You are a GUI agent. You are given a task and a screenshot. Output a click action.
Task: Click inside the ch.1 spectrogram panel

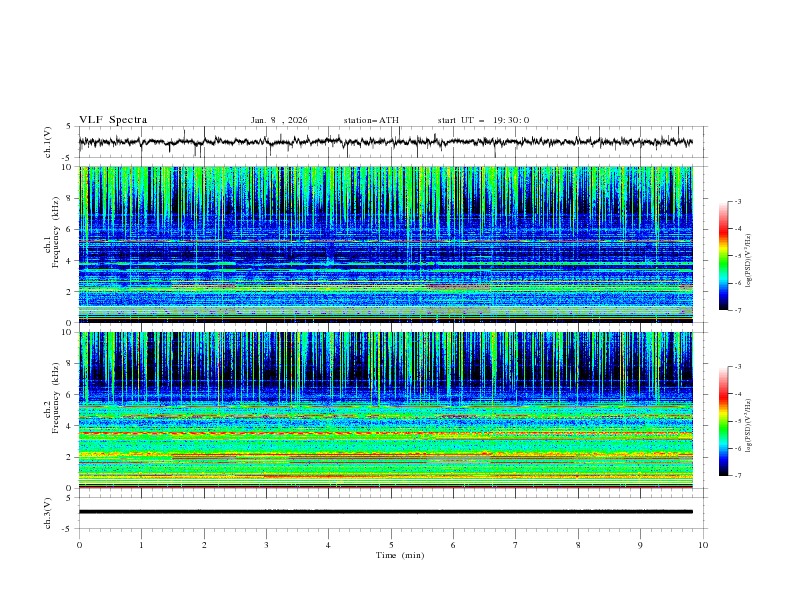click(x=386, y=244)
